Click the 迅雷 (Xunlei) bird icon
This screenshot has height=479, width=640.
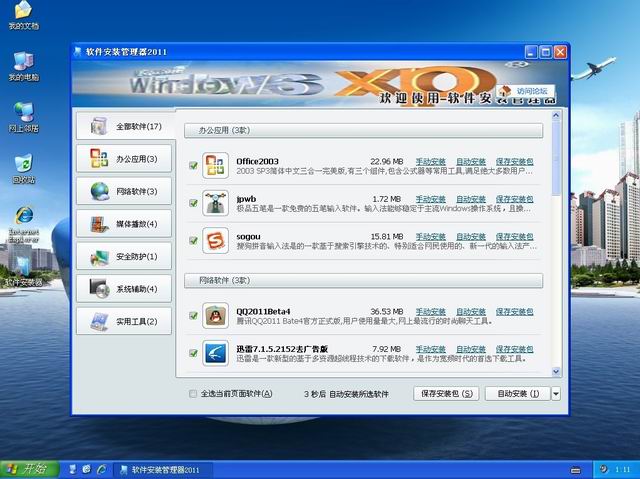pos(215,353)
